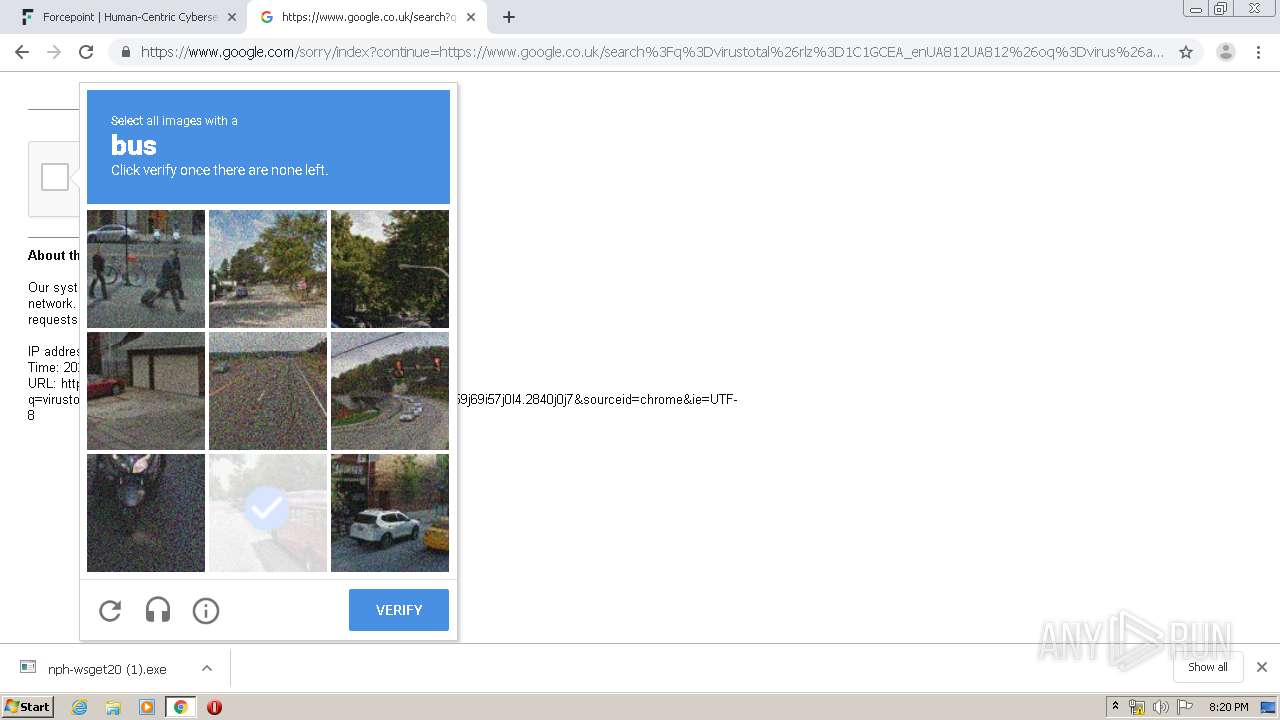
Task: Launch Internet Explorer from taskbar
Action: point(79,707)
